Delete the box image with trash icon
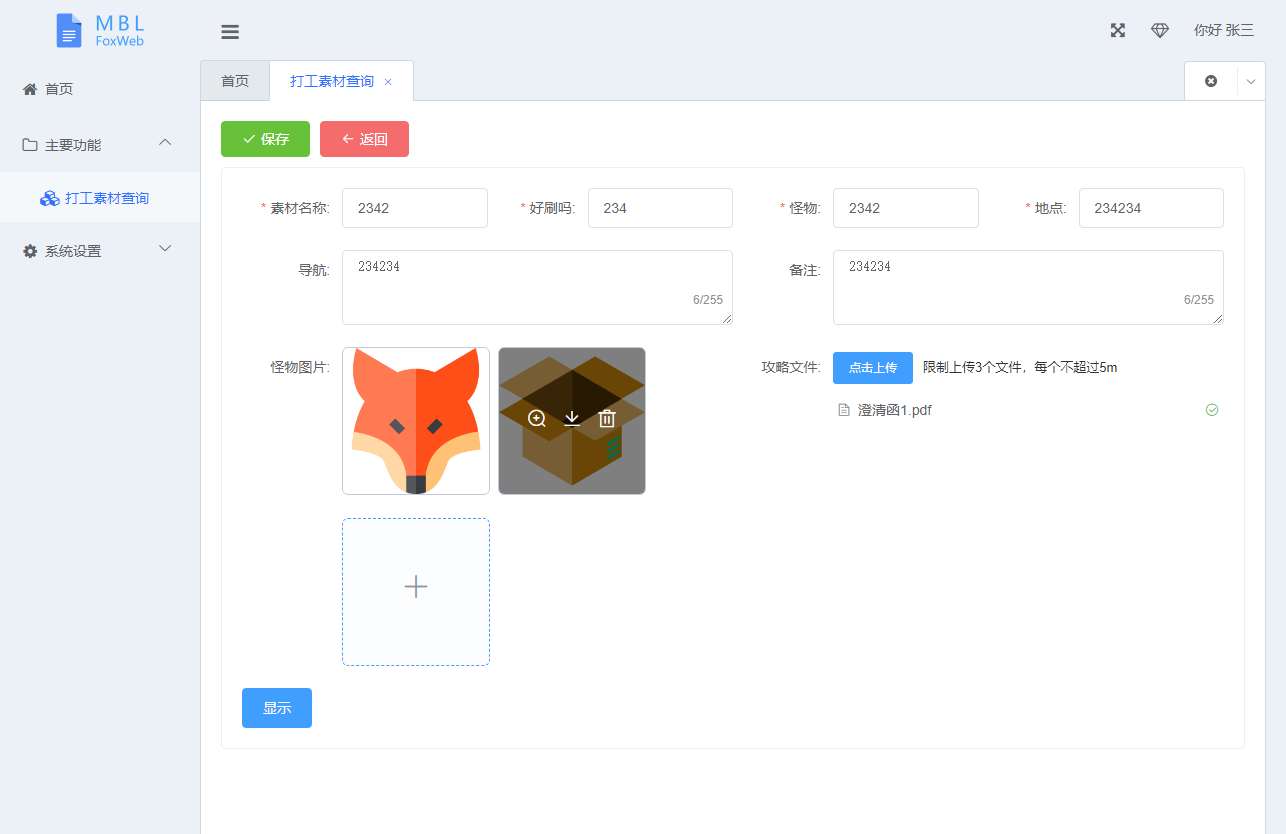1286x834 pixels. tap(607, 419)
